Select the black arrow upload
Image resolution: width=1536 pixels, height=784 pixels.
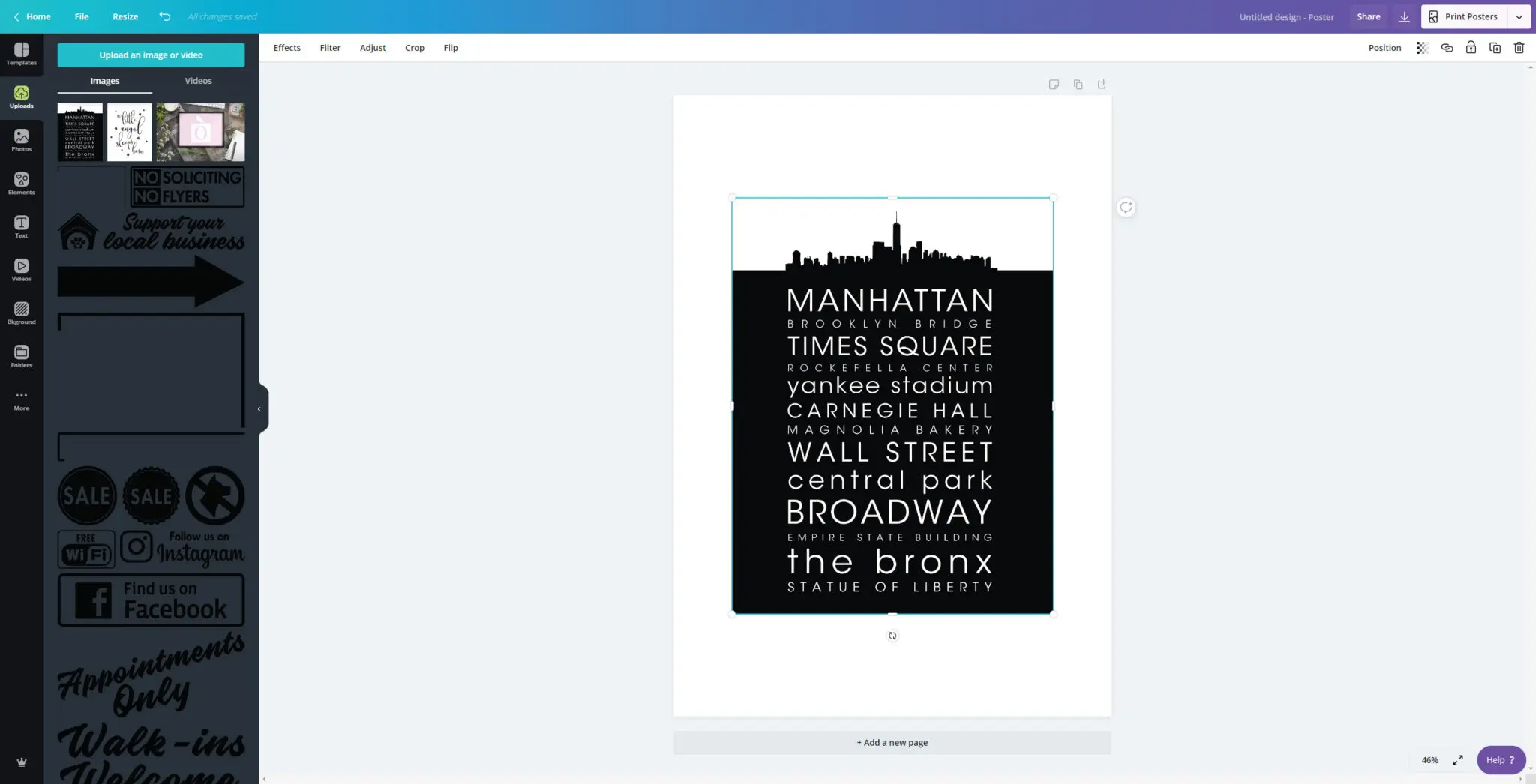point(151,281)
